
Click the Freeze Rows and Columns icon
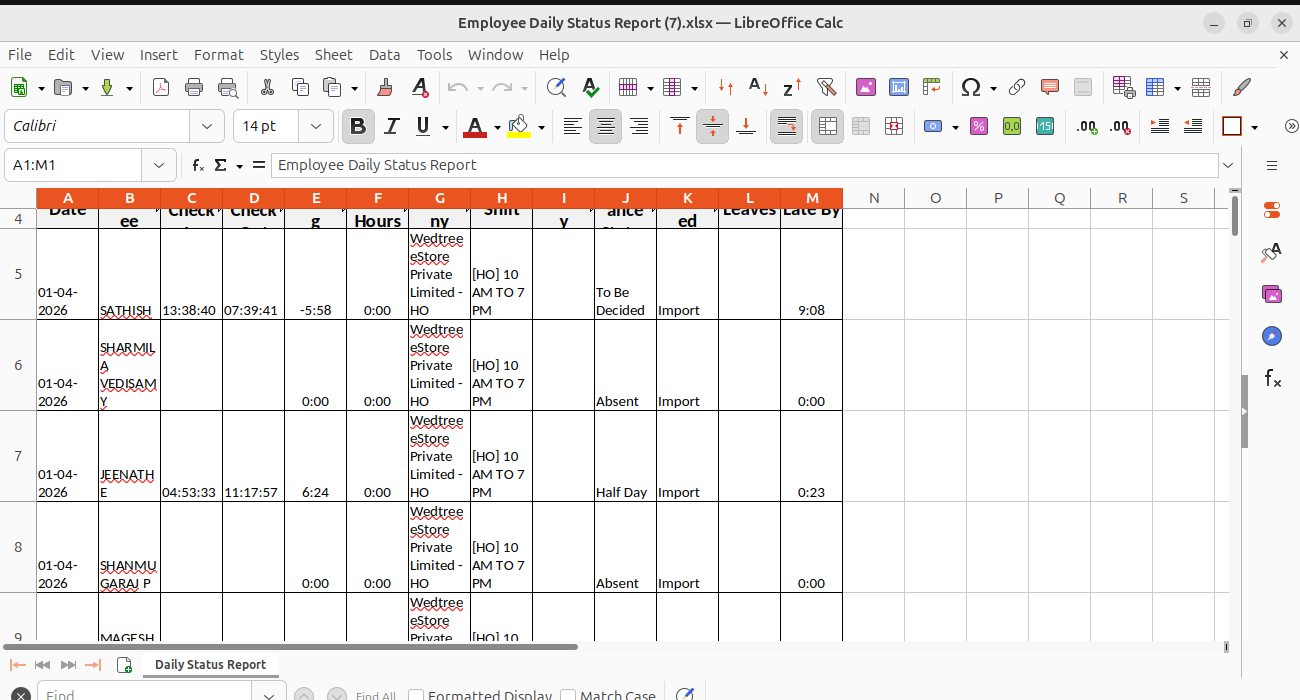1156,87
